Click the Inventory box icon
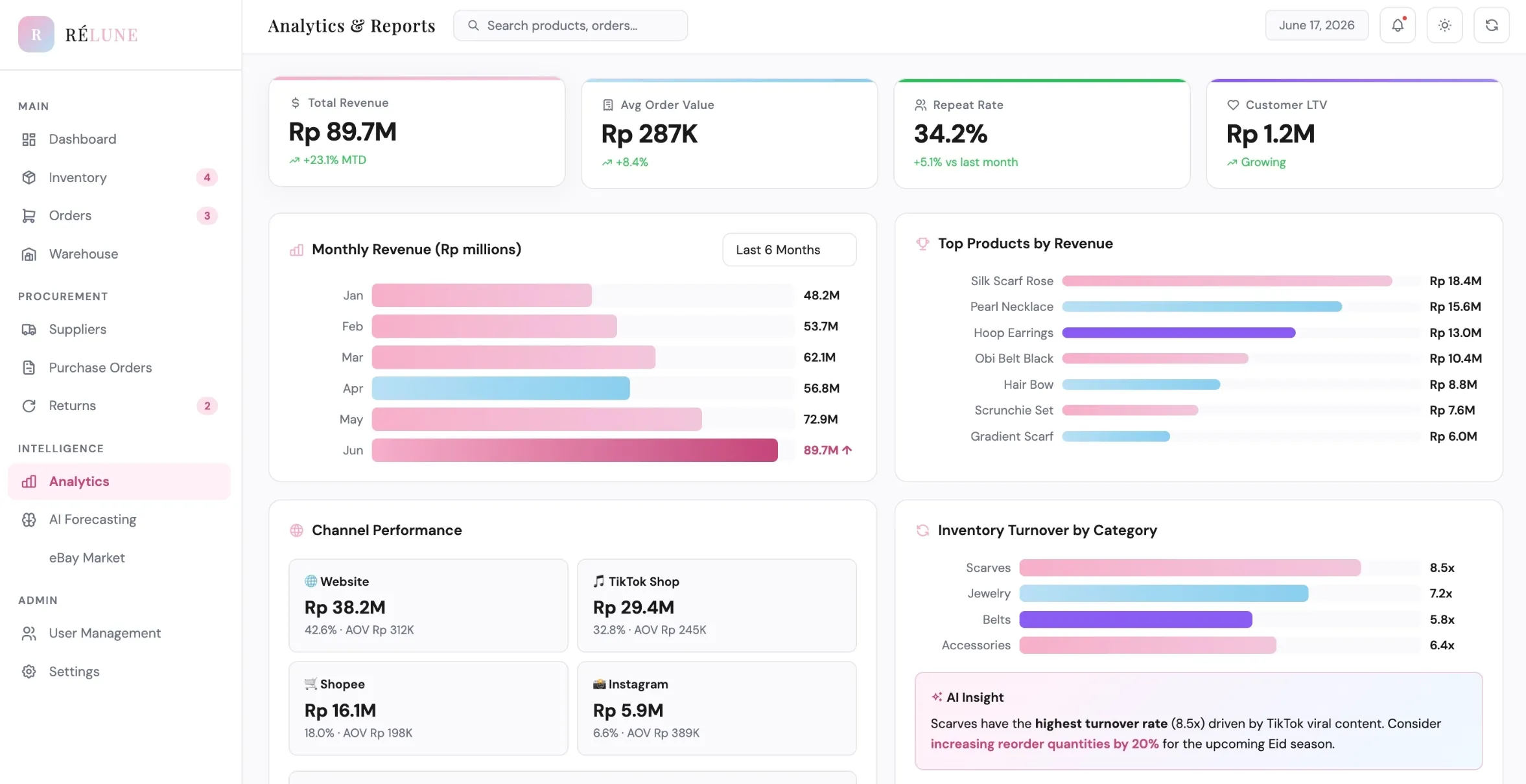 [29, 178]
